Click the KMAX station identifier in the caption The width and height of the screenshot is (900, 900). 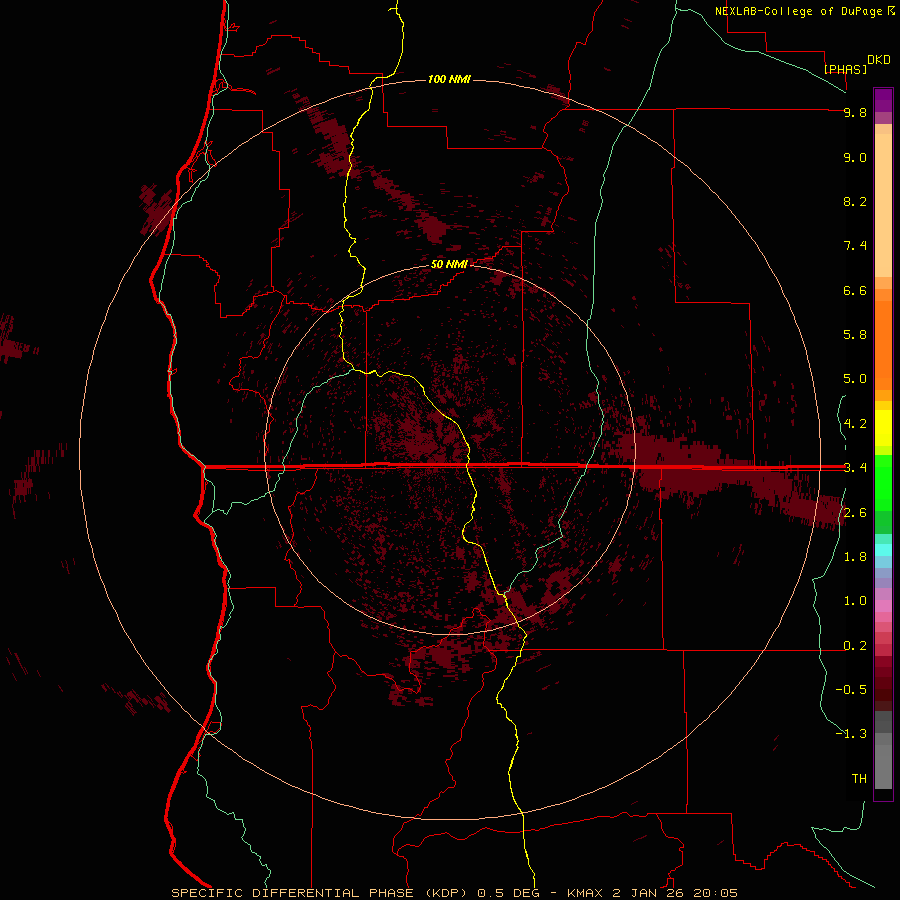tap(585, 893)
